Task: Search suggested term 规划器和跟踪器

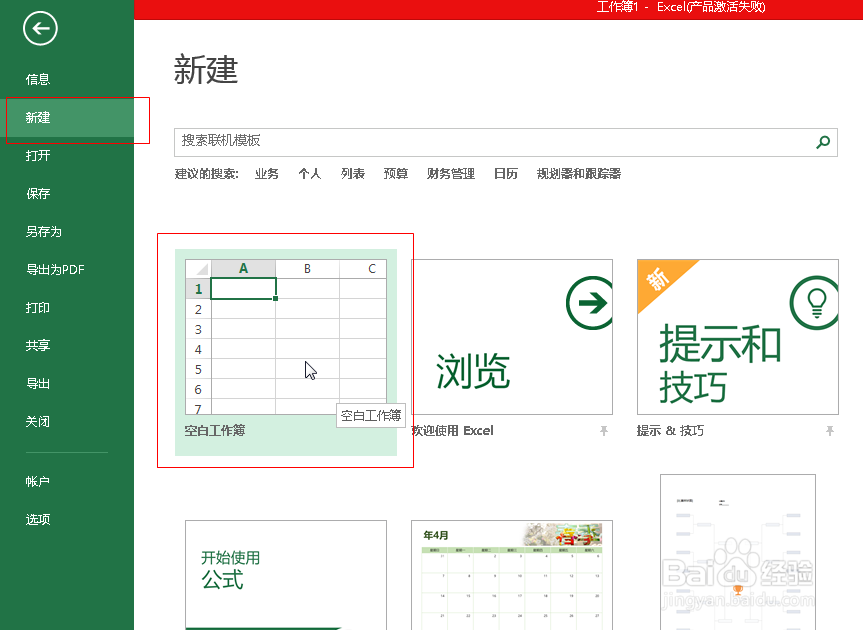Action: click(x=579, y=174)
